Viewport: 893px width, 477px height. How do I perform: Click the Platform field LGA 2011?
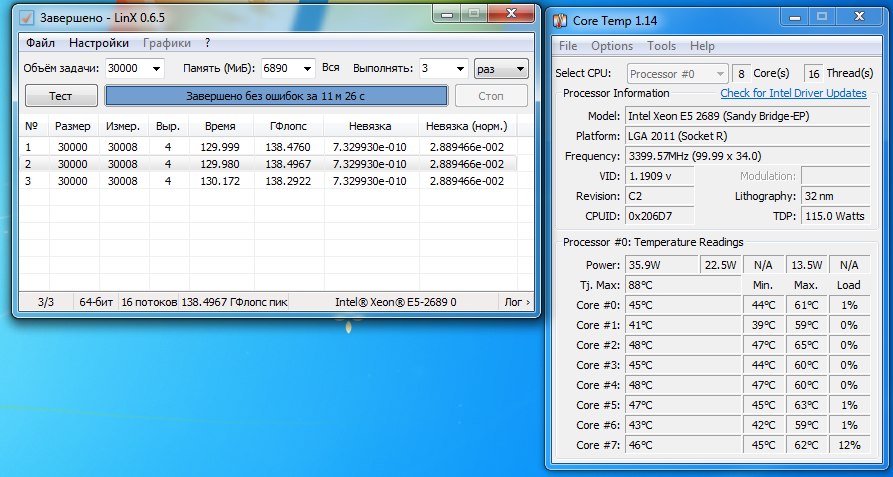(x=748, y=136)
